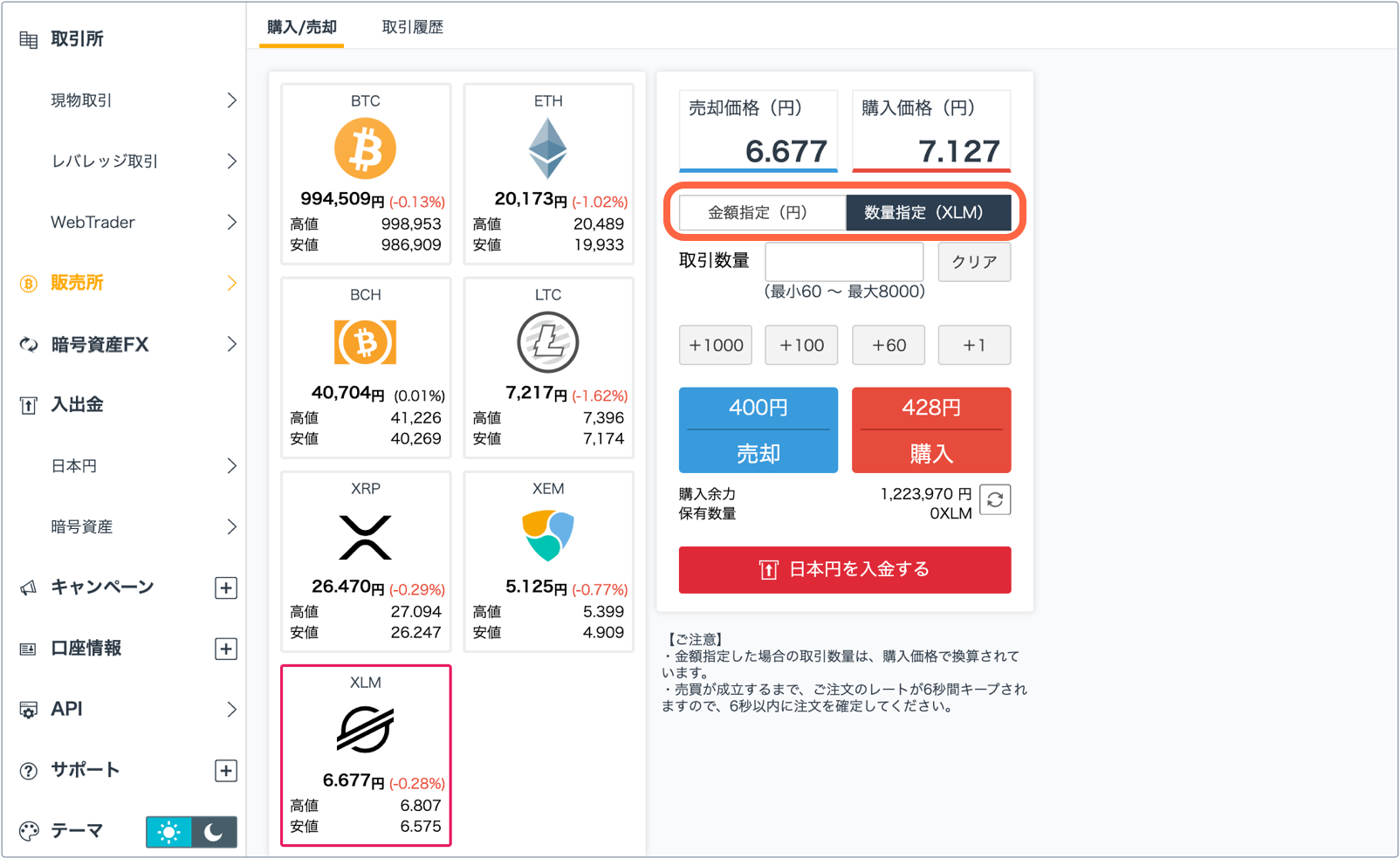Click the 購入価格 7.127 display
The height and width of the screenshot is (859, 1400).
point(931,131)
